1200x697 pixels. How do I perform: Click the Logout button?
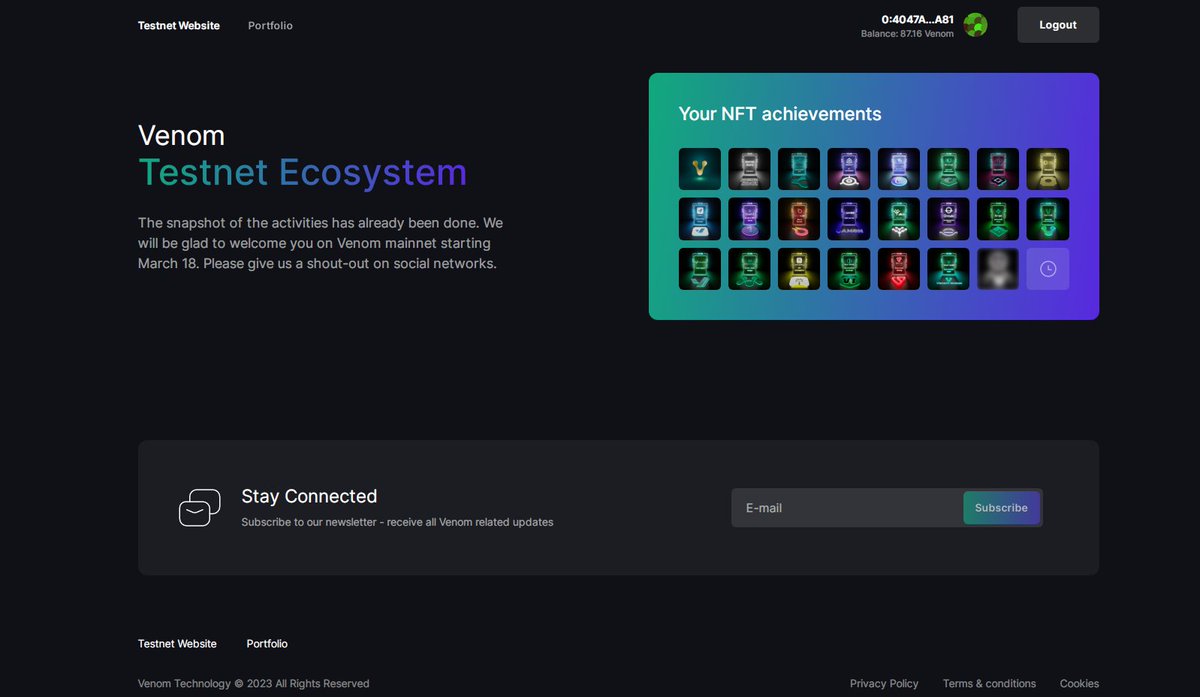coord(1058,25)
